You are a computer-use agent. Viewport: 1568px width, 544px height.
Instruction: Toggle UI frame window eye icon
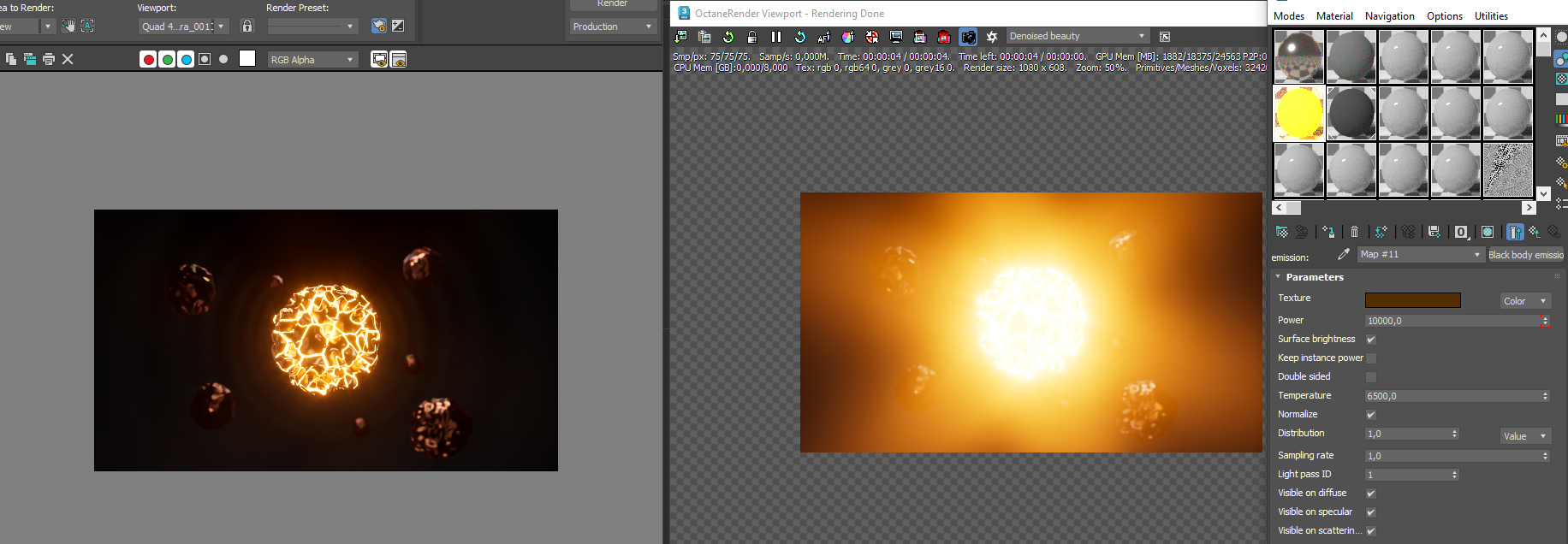pos(398,59)
